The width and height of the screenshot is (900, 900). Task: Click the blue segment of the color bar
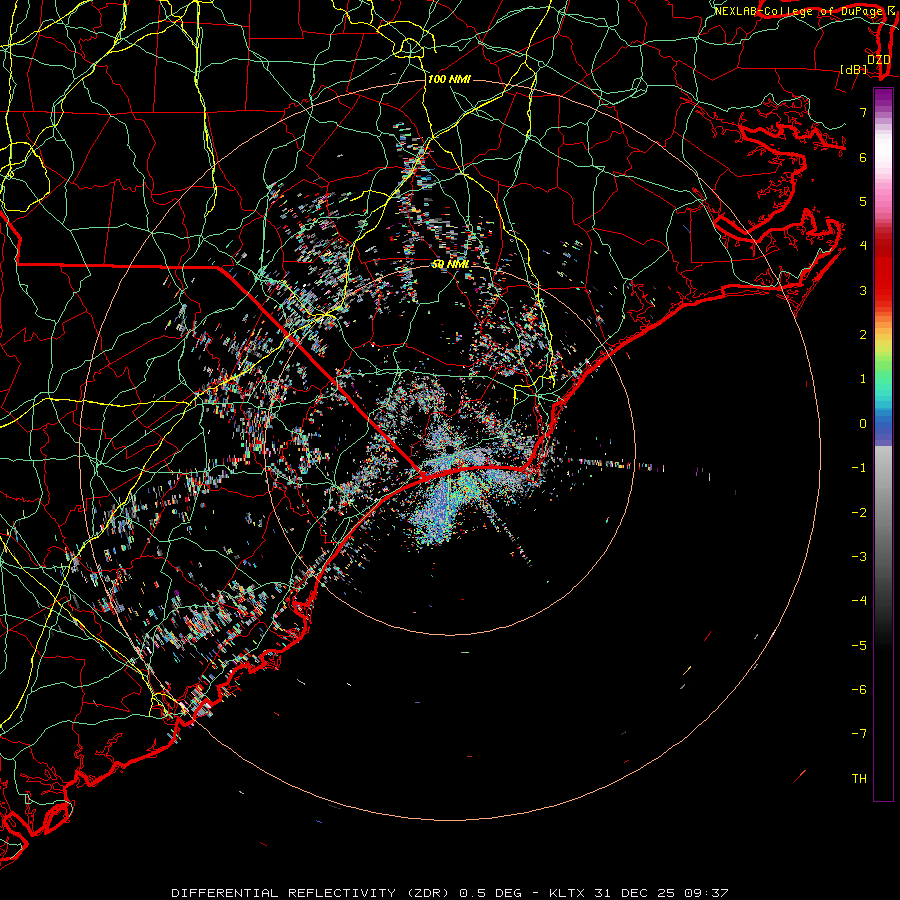click(x=883, y=428)
